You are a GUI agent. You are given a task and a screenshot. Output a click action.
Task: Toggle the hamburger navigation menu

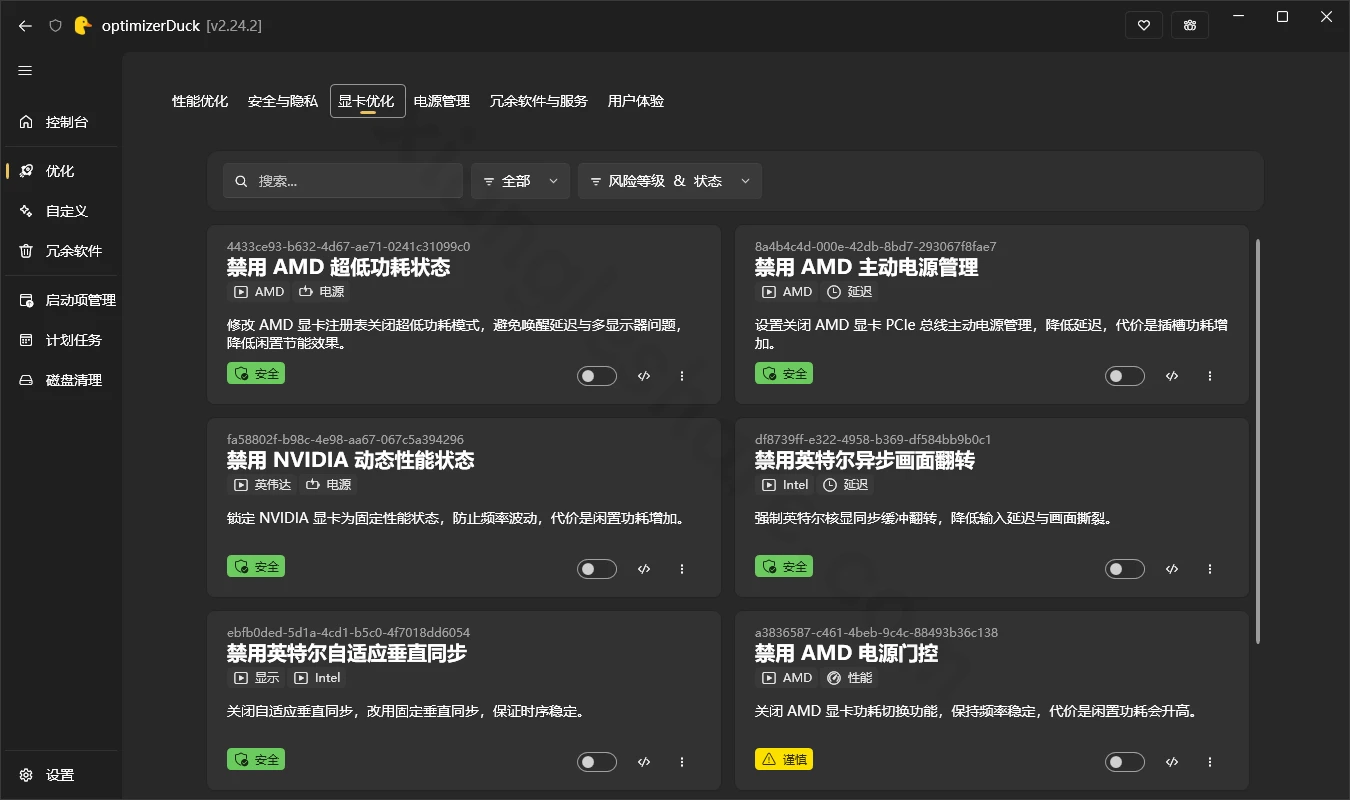tap(26, 70)
